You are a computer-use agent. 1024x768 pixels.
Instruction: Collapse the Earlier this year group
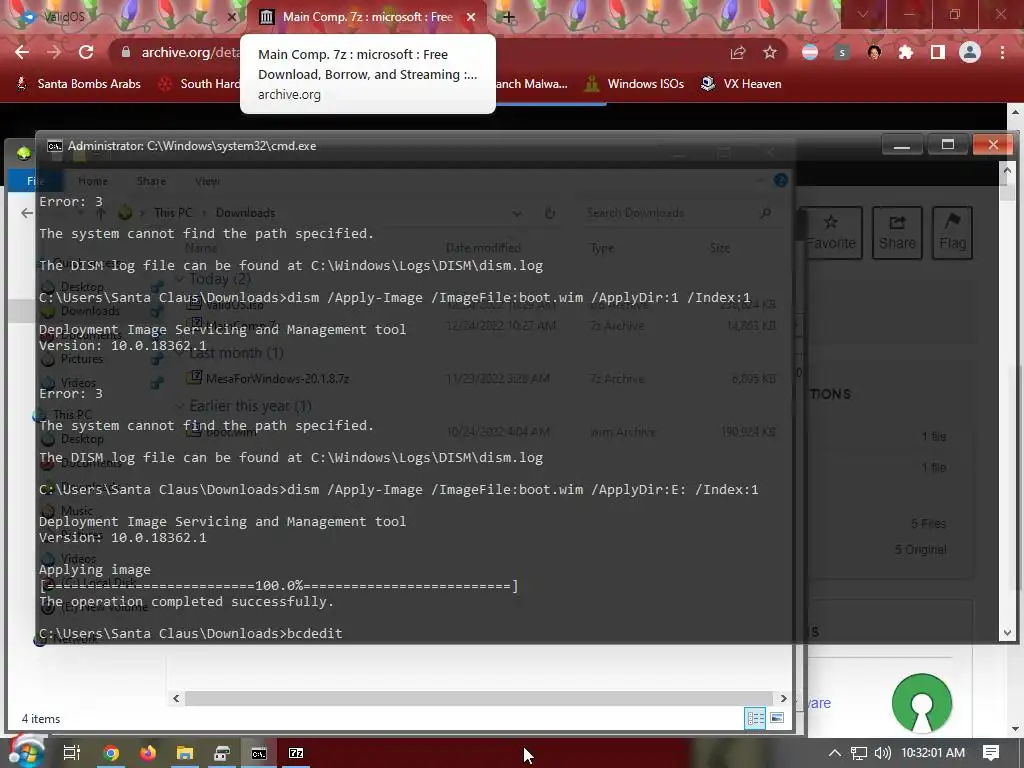180,406
